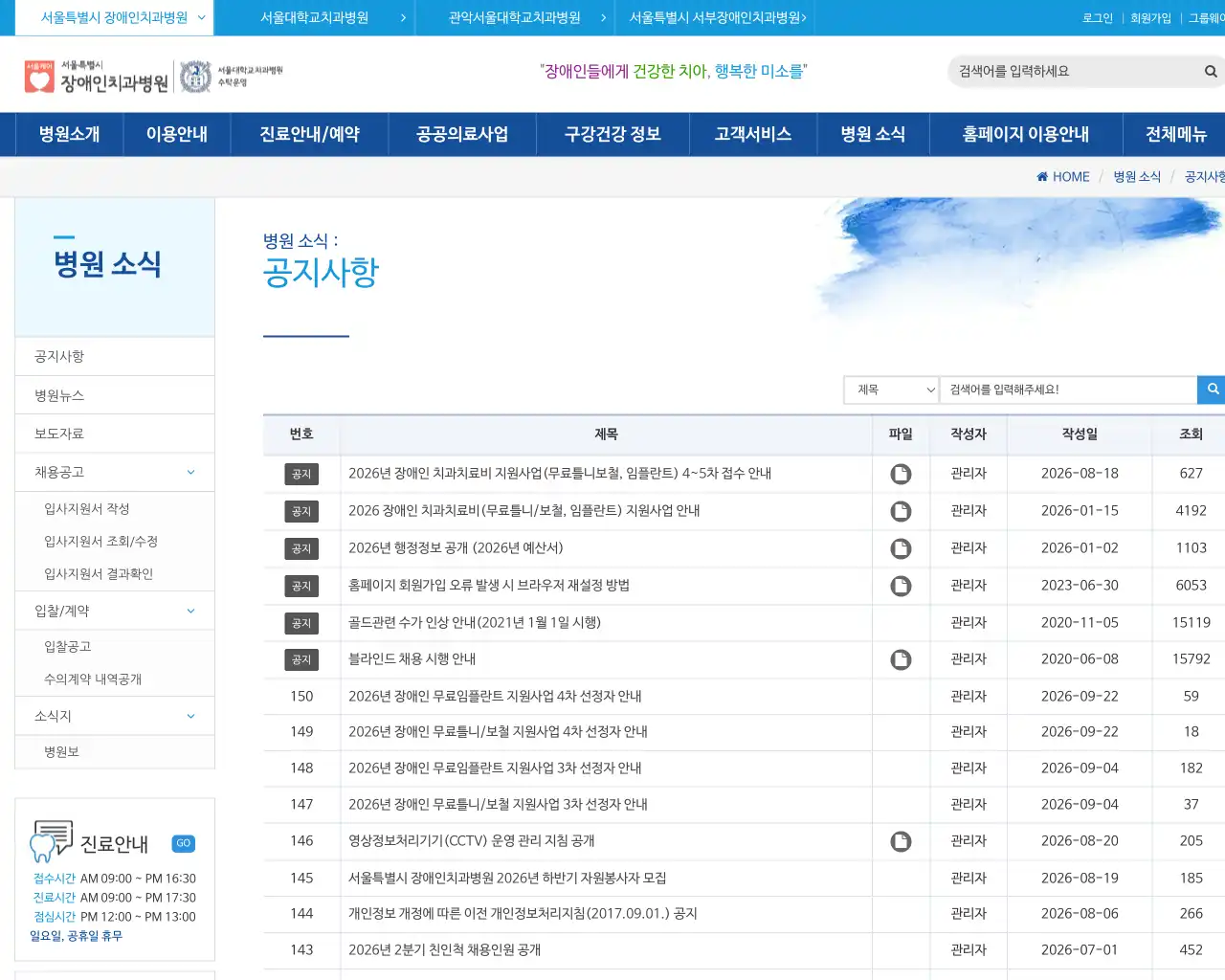Click the 로그인 link
This screenshot has height=980, width=1225.
(x=1098, y=18)
